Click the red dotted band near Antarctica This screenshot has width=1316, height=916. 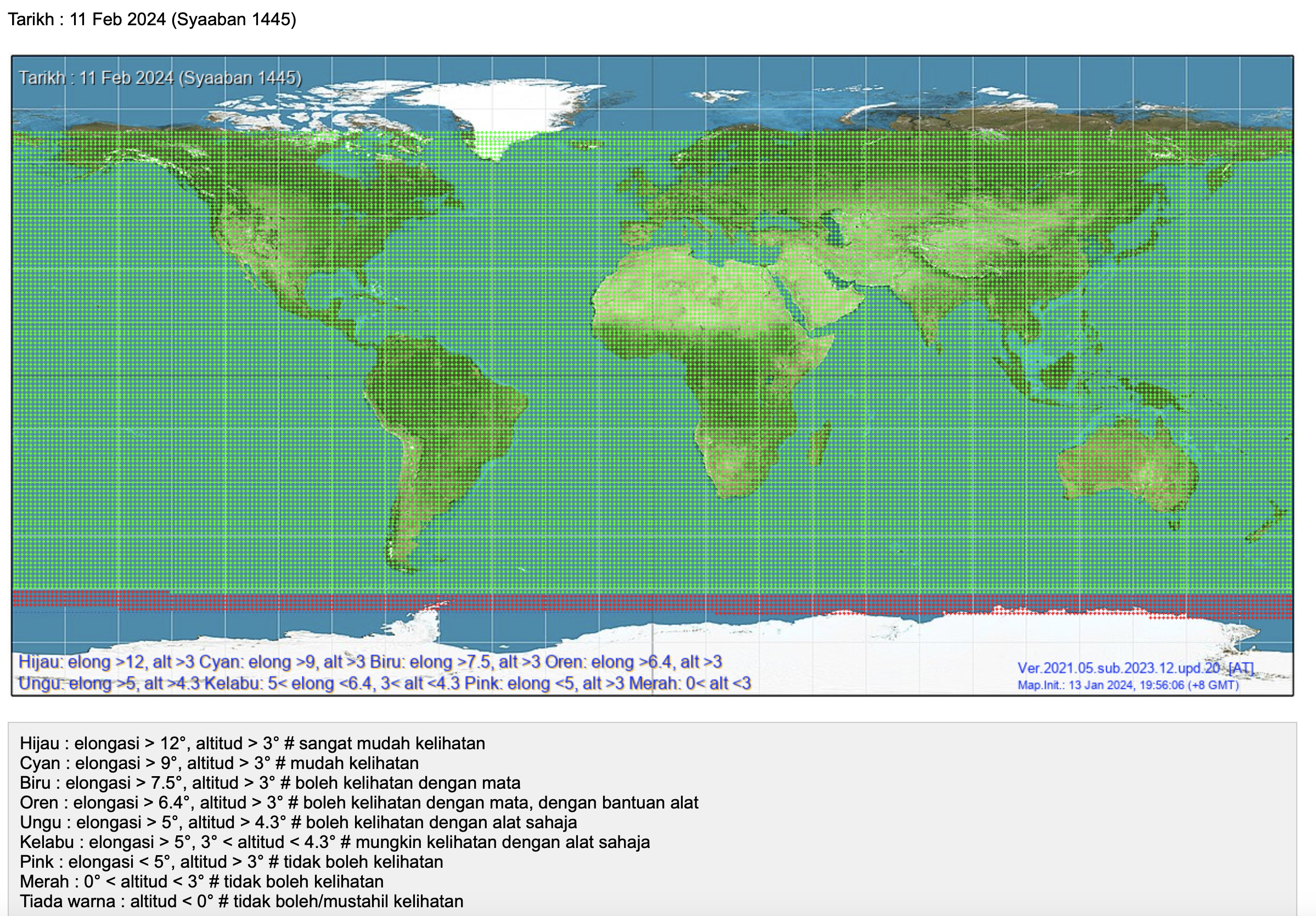coord(631,603)
